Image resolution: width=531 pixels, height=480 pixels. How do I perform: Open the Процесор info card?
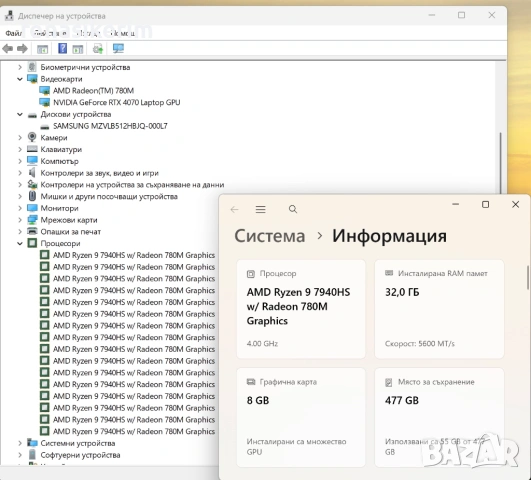(301, 309)
